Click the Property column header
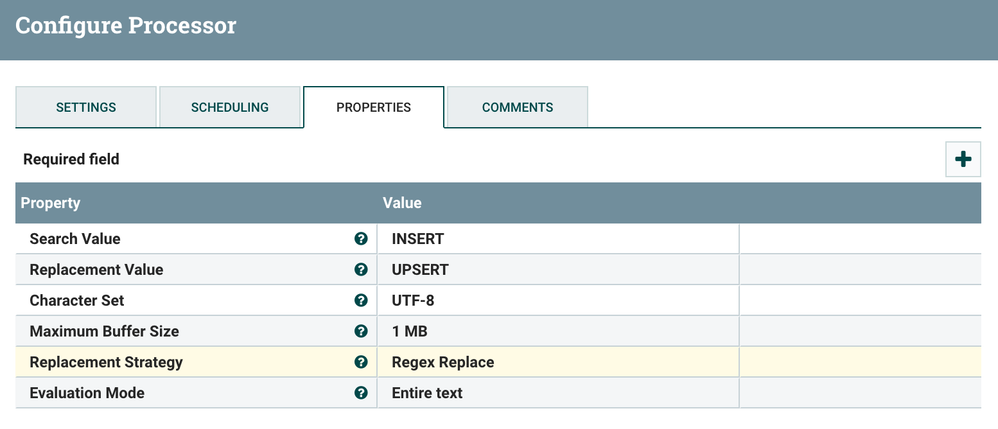 pos(51,203)
